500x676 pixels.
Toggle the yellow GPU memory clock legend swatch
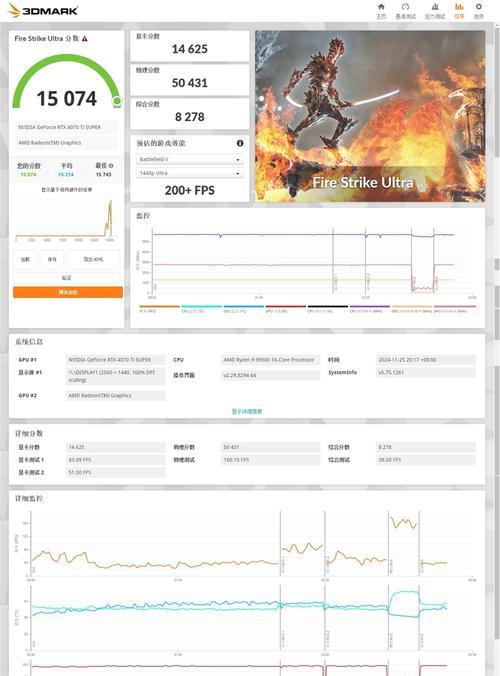412,308
